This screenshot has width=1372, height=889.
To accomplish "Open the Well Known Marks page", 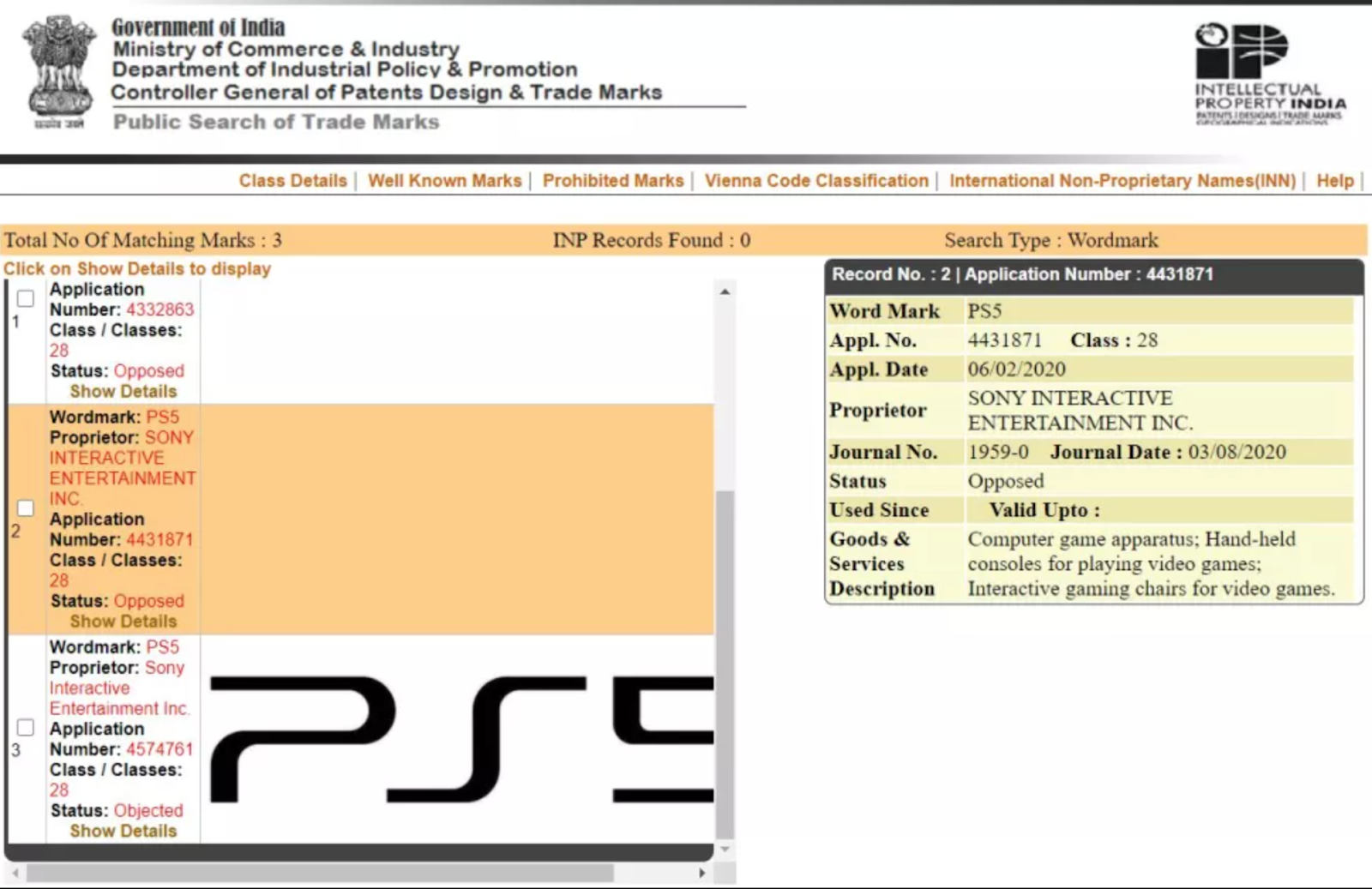I will point(445,181).
